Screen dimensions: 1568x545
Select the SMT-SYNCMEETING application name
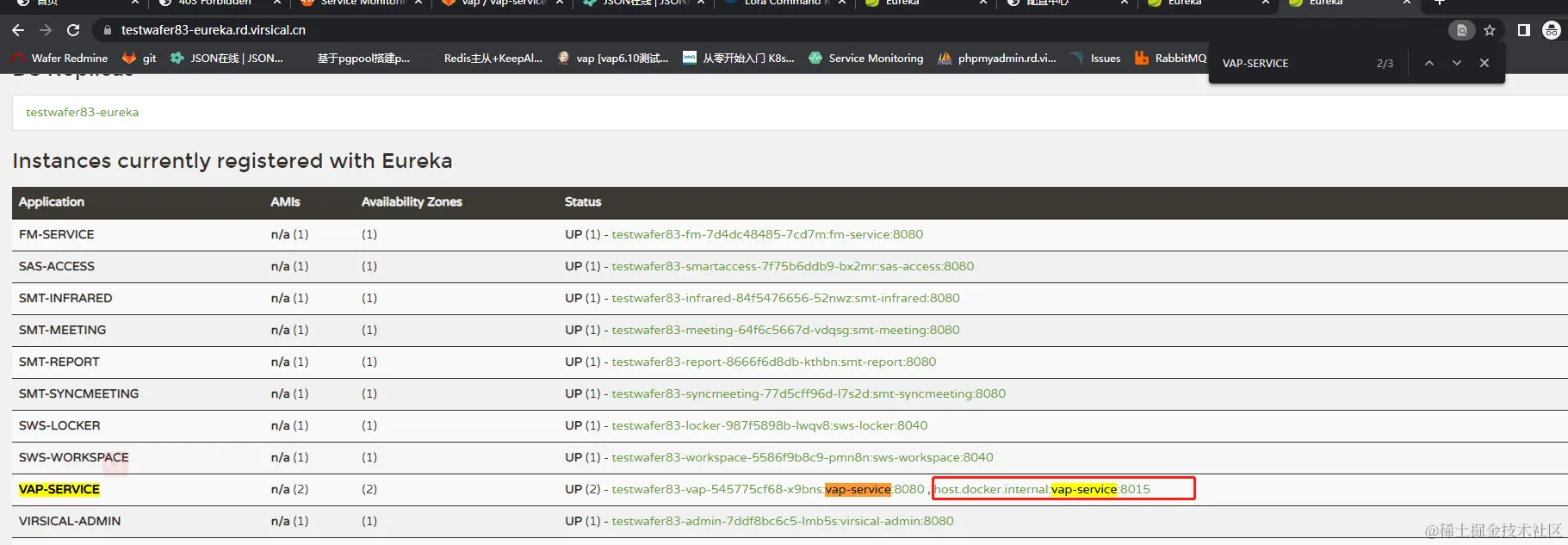78,393
